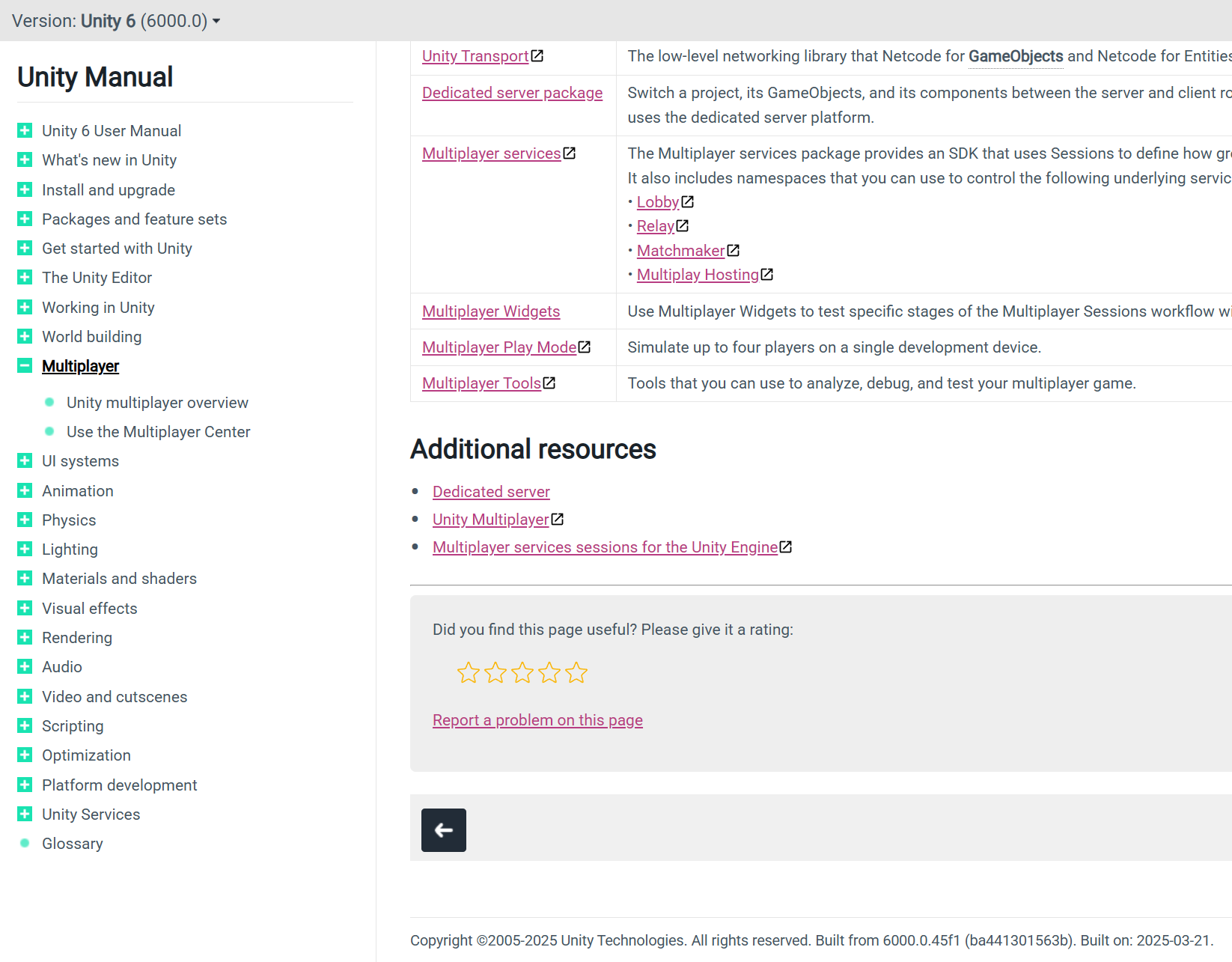Expand Packages and feature sets section
1232x962 pixels.
click(25, 219)
